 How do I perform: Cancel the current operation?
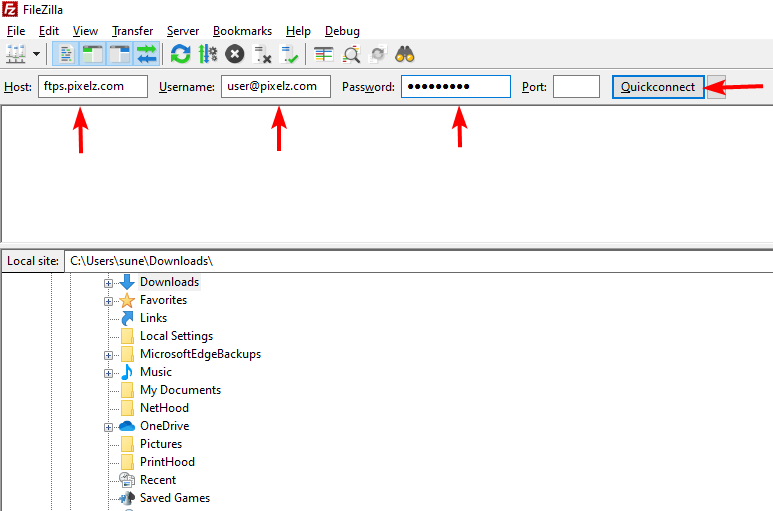click(235, 54)
